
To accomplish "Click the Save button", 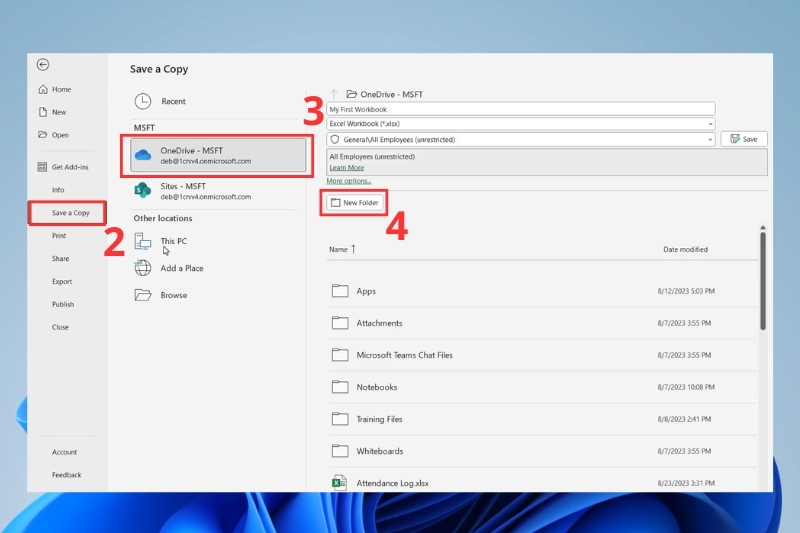I will tap(744, 139).
